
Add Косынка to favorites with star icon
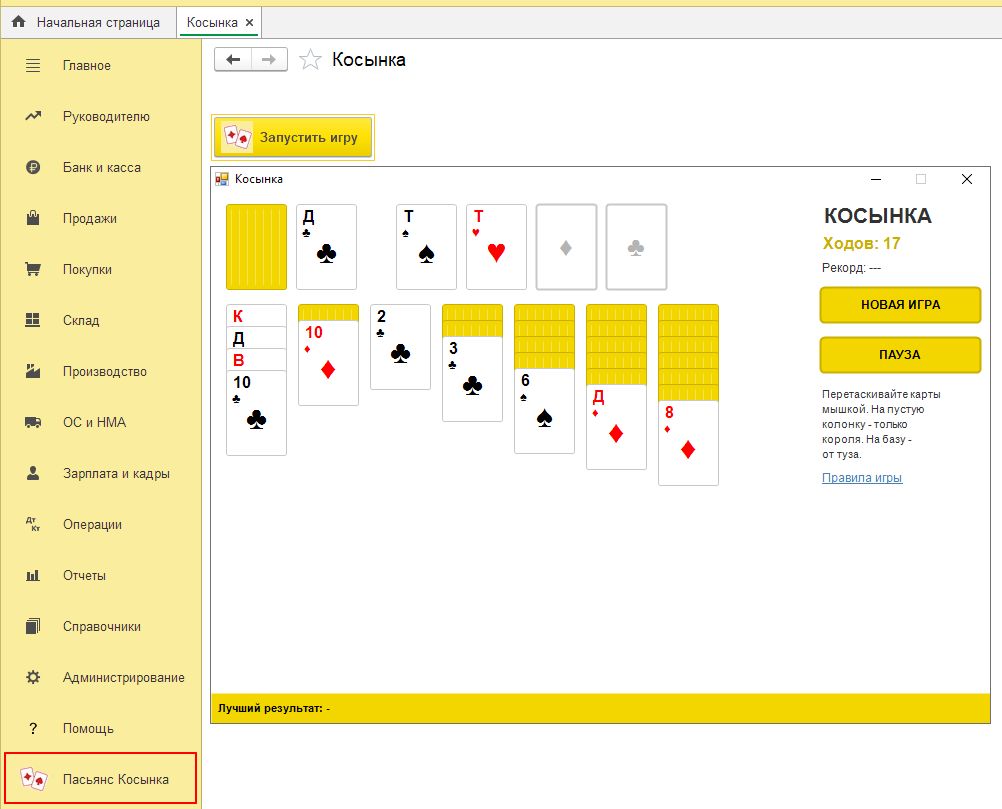pos(311,59)
